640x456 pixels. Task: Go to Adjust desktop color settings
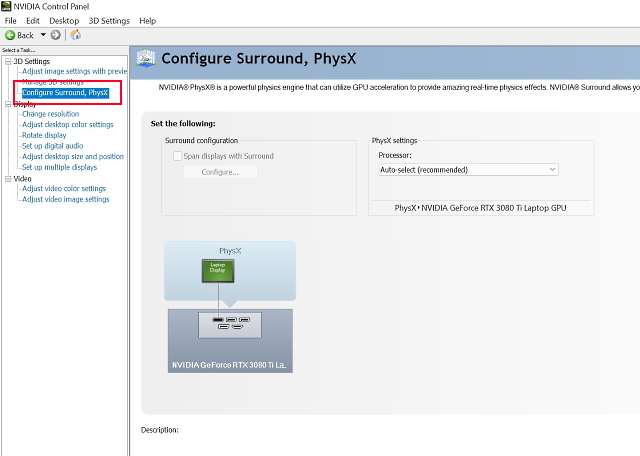[x=67, y=125]
